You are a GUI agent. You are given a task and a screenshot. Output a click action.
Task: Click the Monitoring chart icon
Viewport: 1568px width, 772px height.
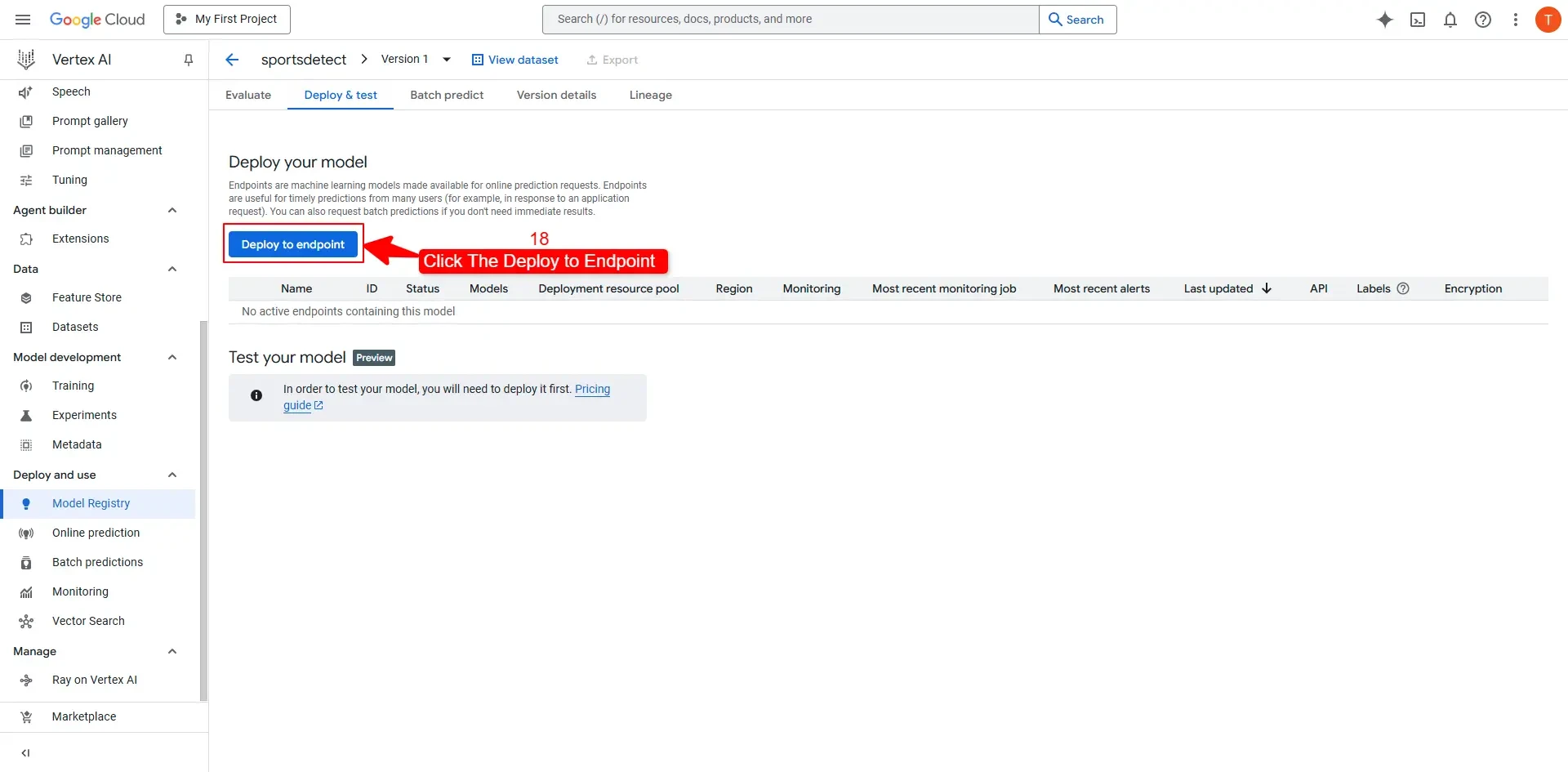point(26,591)
